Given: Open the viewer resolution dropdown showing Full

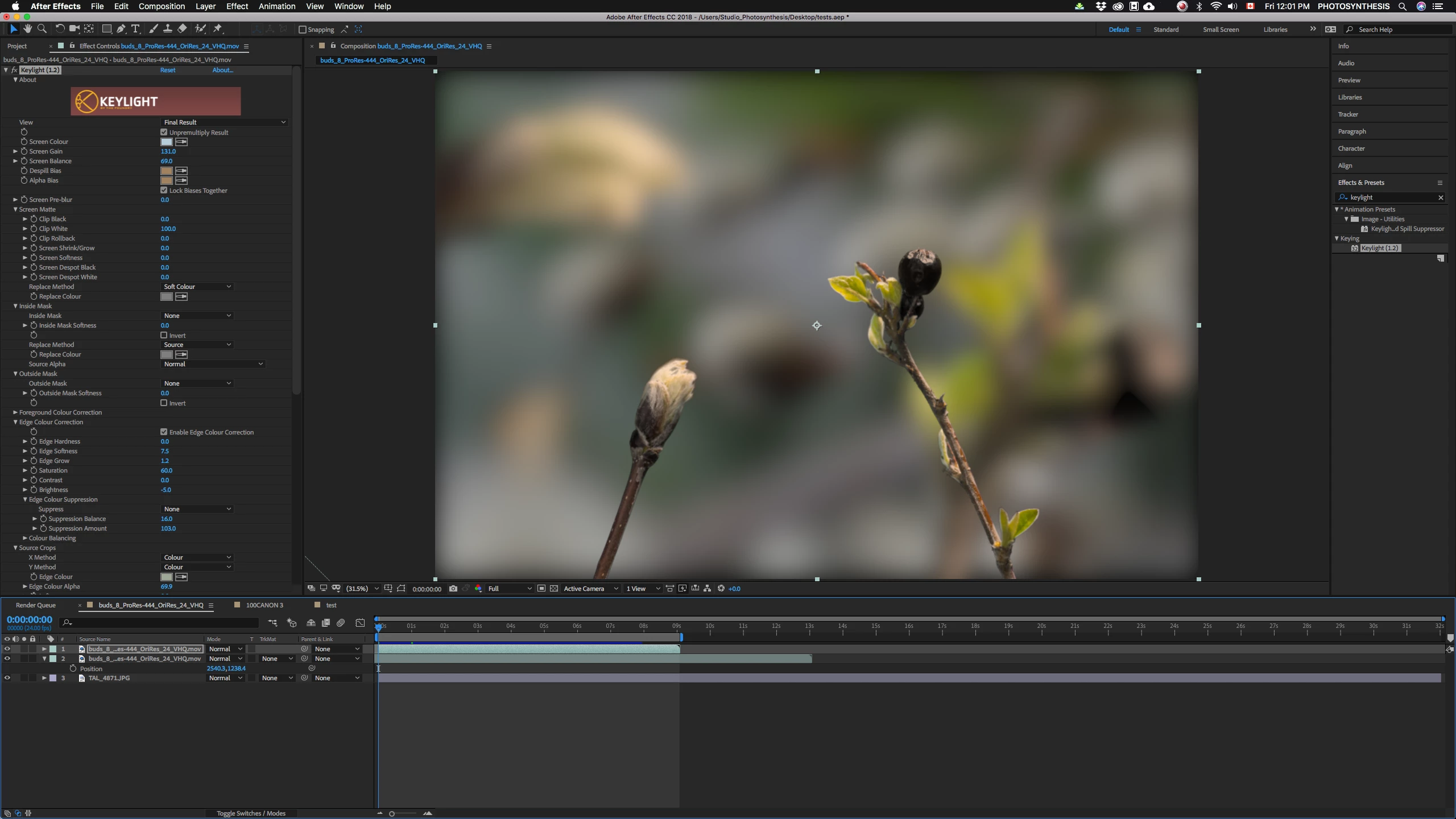Looking at the screenshot, I should 509,589.
